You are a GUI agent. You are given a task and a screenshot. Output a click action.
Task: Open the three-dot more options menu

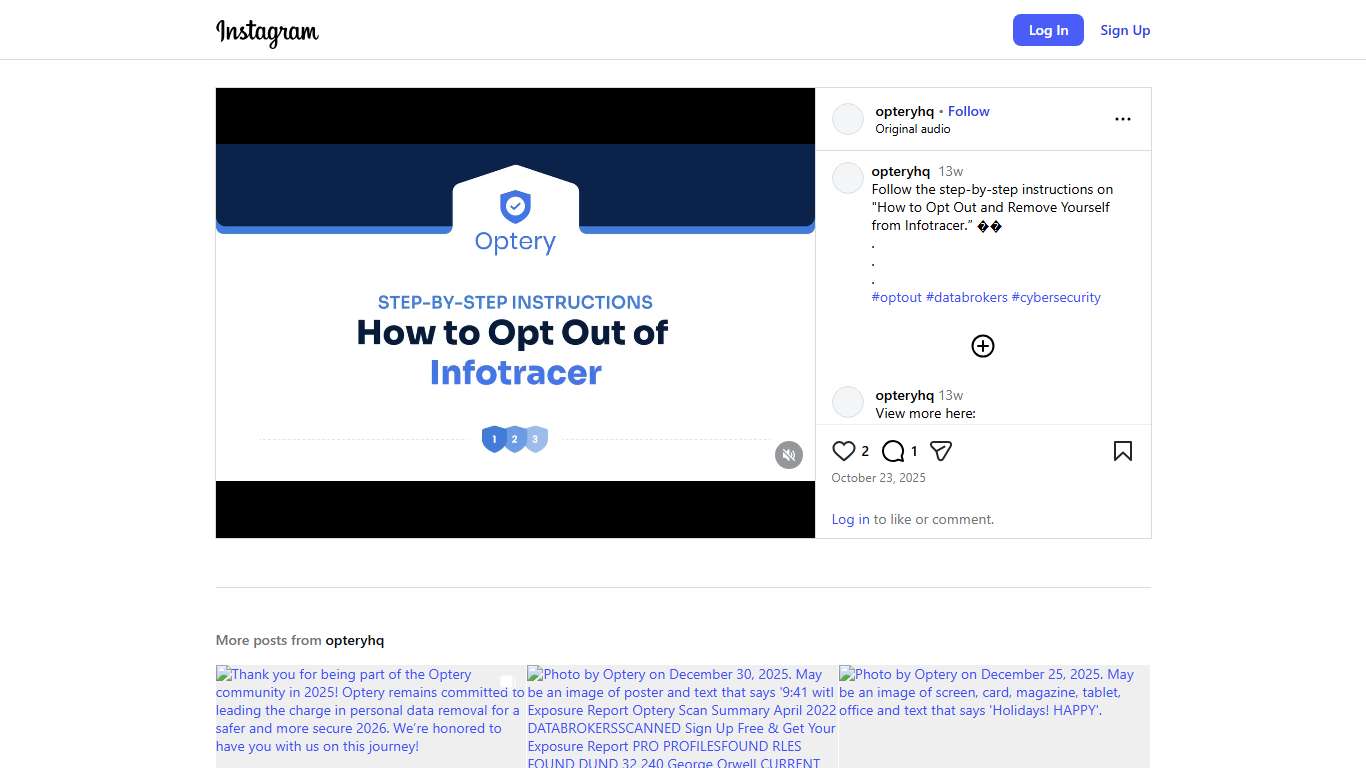[x=1122, y=119]
